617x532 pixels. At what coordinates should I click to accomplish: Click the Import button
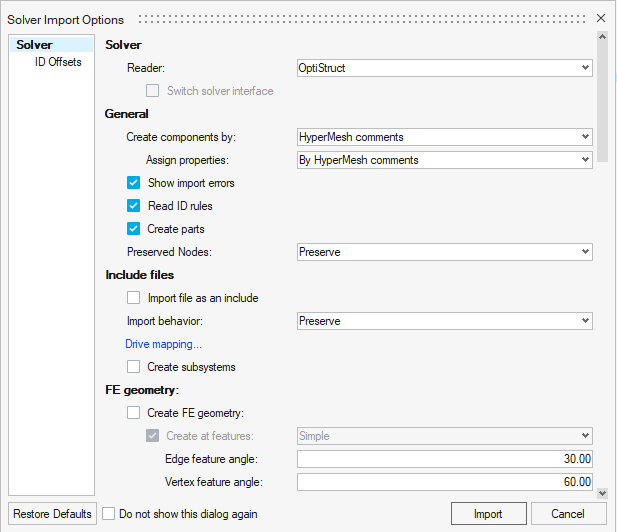pos(488,514)
